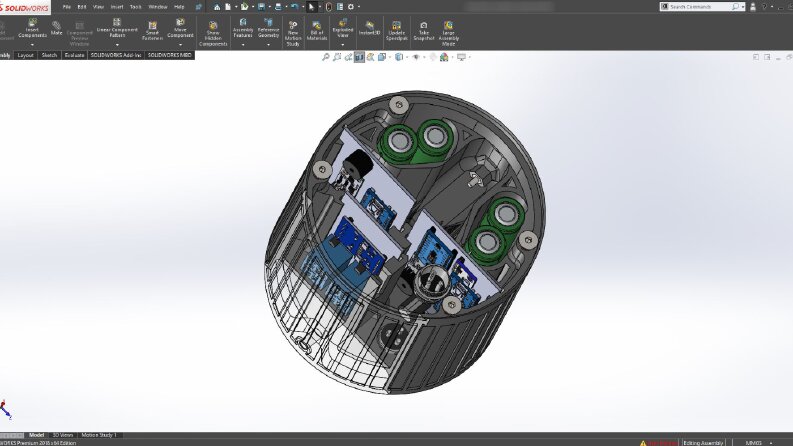Click the Rebuild traffic light icon
Screen dimensions: 793x446
tap(329, 7)
